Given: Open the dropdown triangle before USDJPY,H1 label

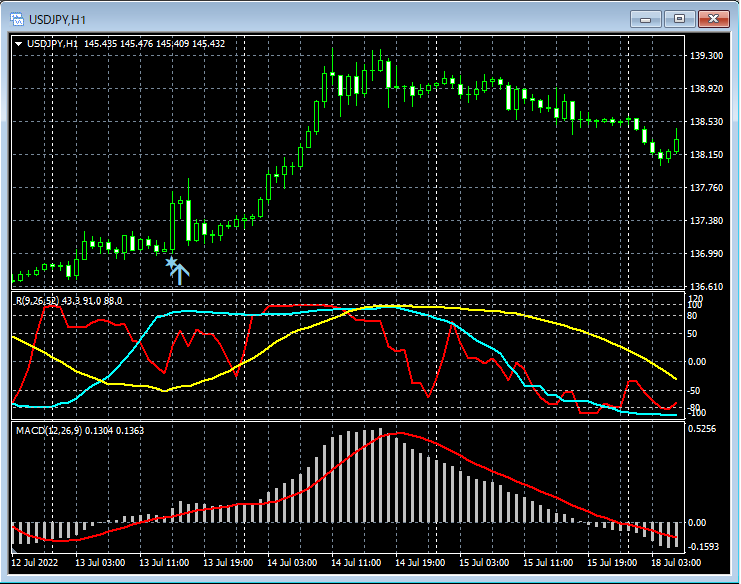Looking at the screenshot, I should [18, 44].
